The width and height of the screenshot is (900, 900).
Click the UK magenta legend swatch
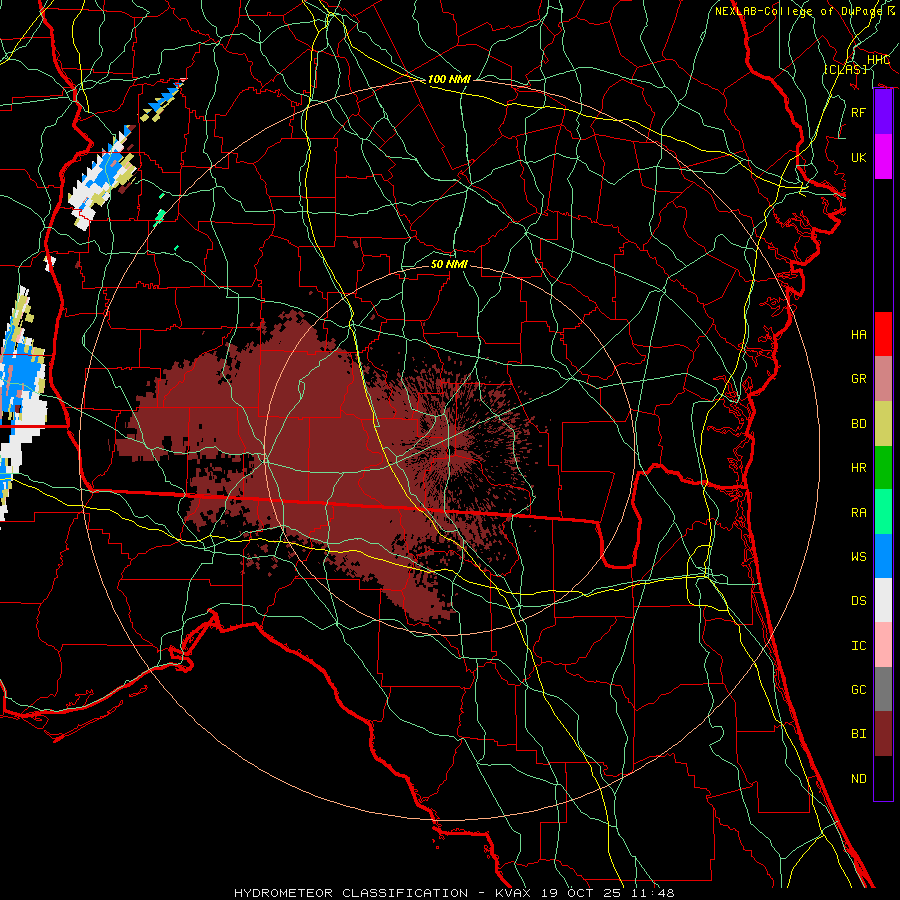point(883,157)
